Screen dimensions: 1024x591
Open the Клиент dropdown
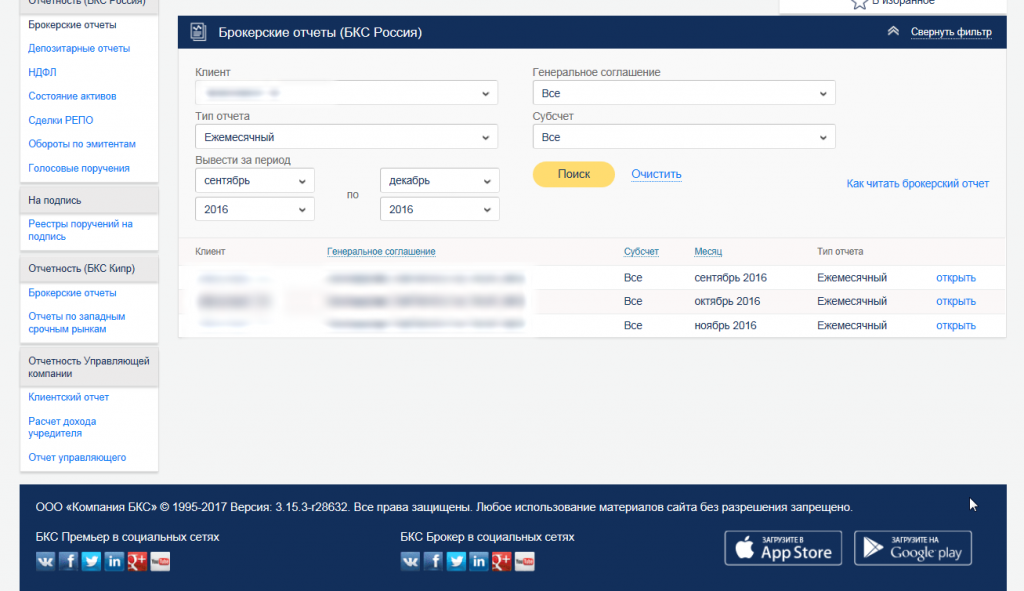point(346,93)
